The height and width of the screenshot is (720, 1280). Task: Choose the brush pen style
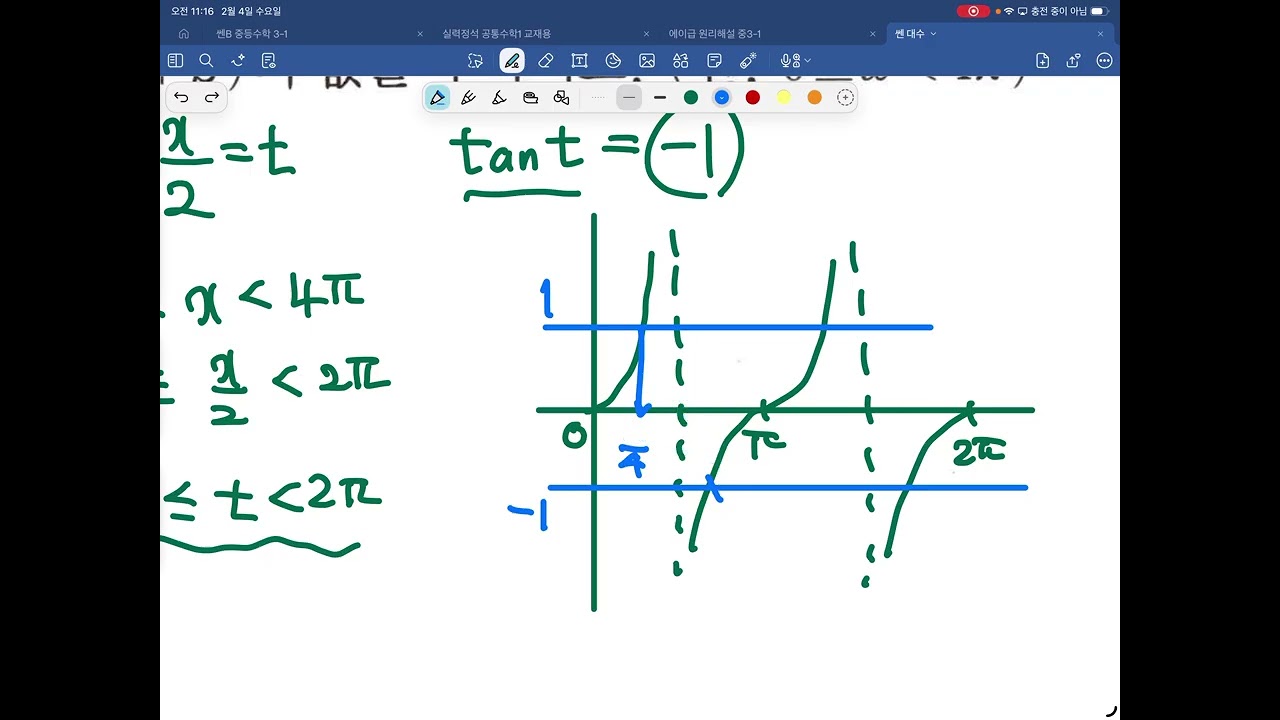468,97
